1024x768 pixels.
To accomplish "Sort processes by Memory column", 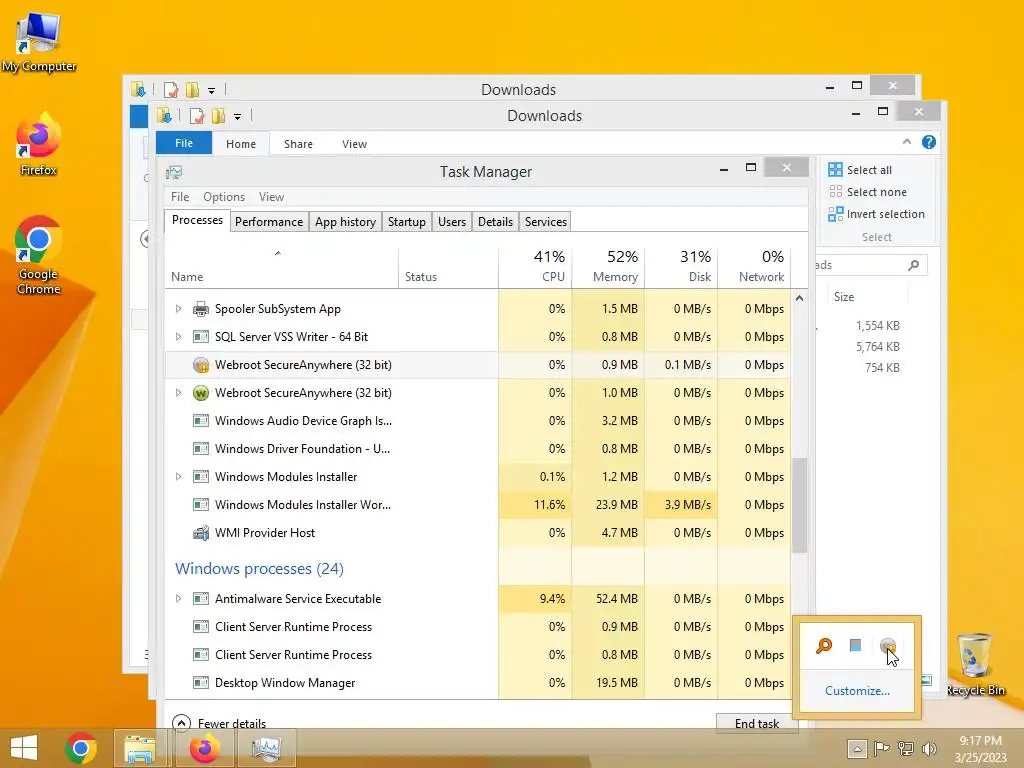I will [x=608, y=268].
